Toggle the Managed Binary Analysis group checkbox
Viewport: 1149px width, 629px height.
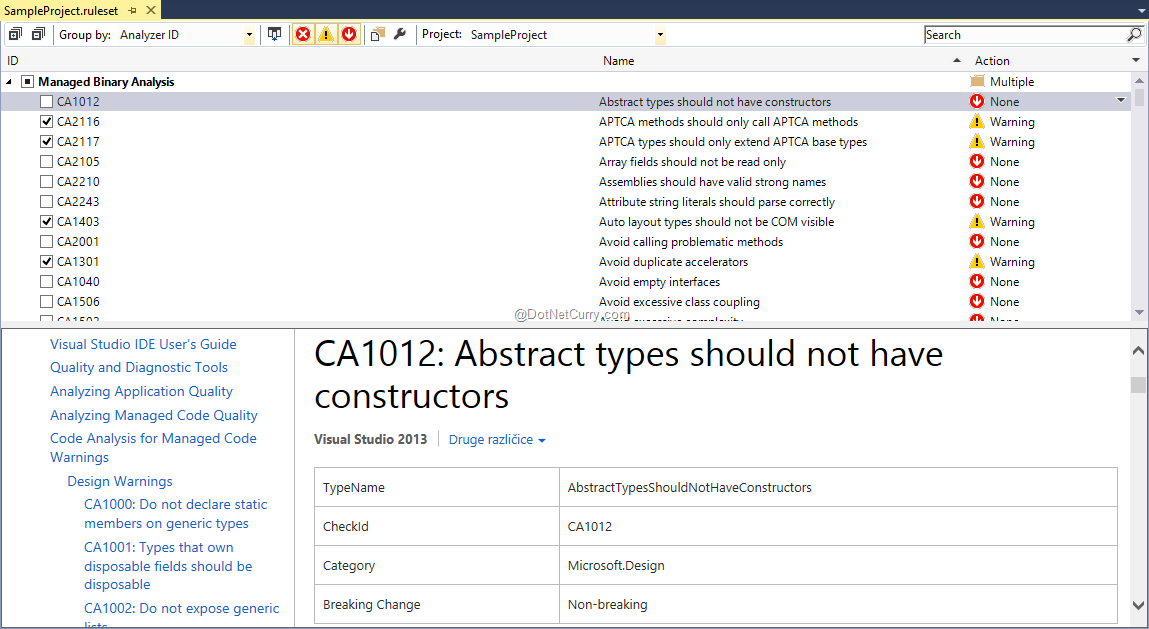pyautogui.click(x=28, y=81)
